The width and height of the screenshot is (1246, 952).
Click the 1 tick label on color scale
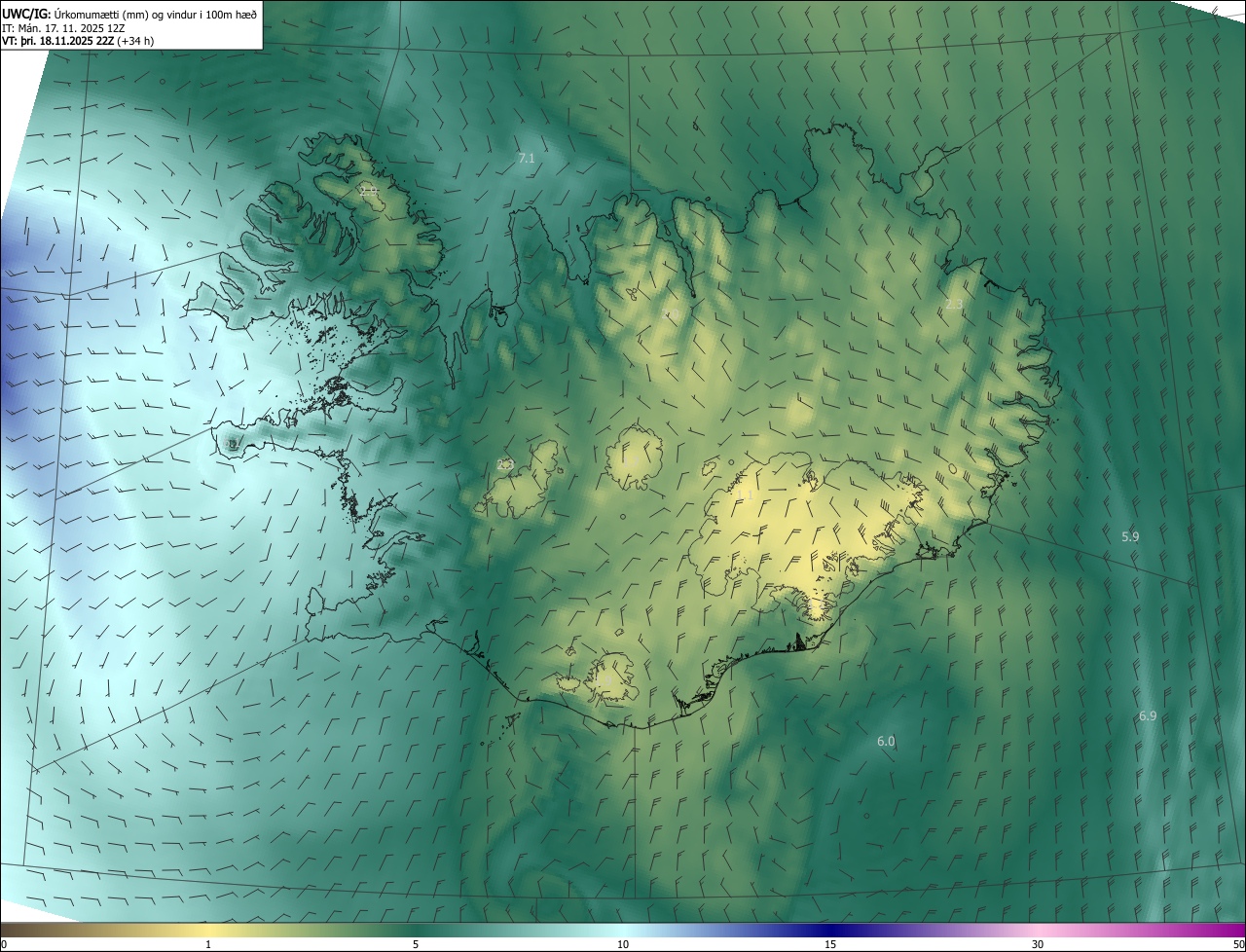pyautogui.click(x=208, y=944)
